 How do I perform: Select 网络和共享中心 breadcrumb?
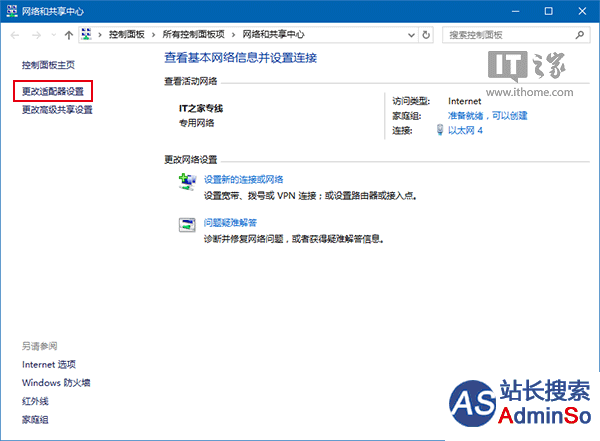tap(273, 34)
